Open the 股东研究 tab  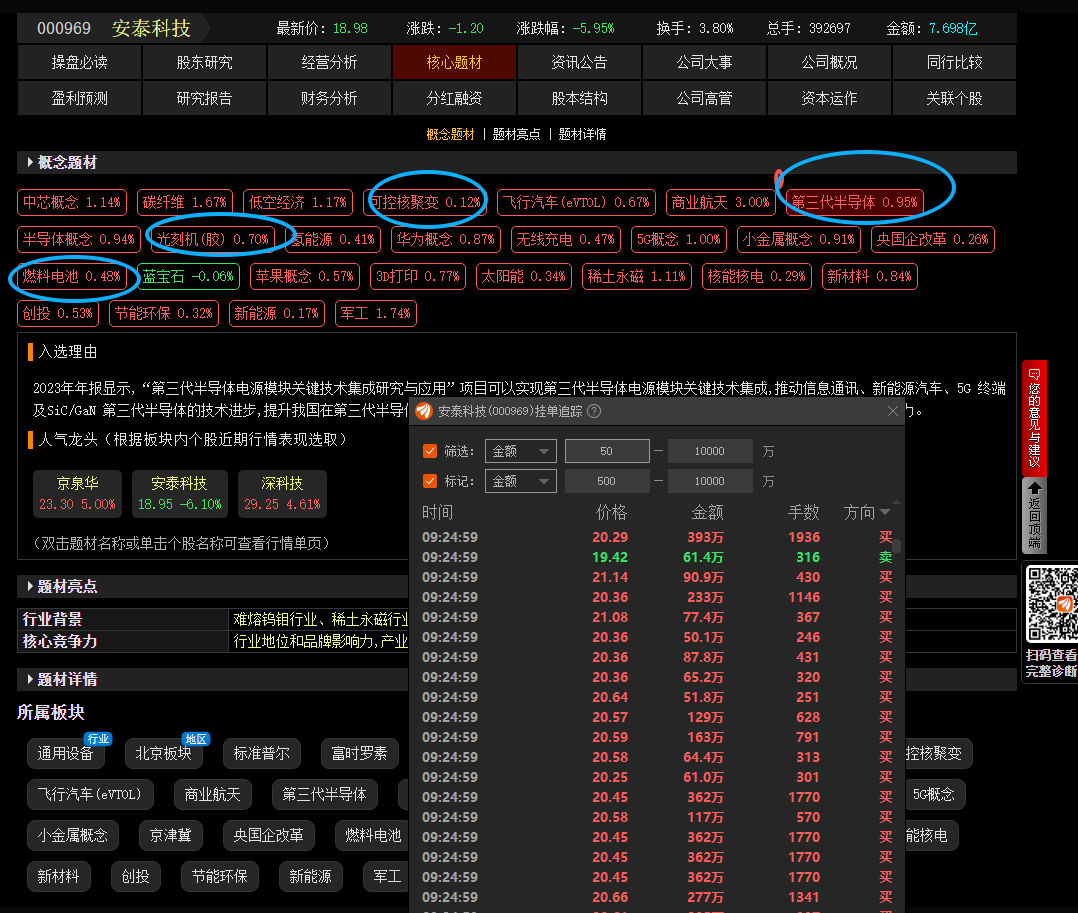(x=204, y=63)
